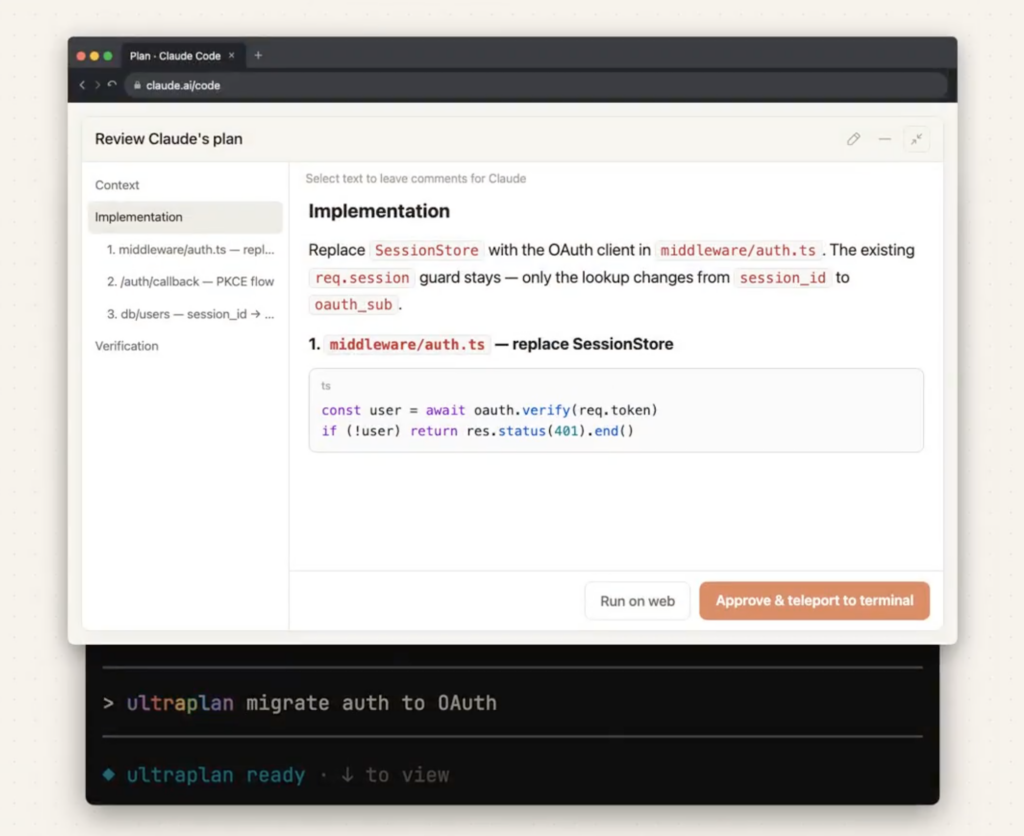
Task: Click the collapse arrows icon in plan header
Action: [x=916, y=139]
